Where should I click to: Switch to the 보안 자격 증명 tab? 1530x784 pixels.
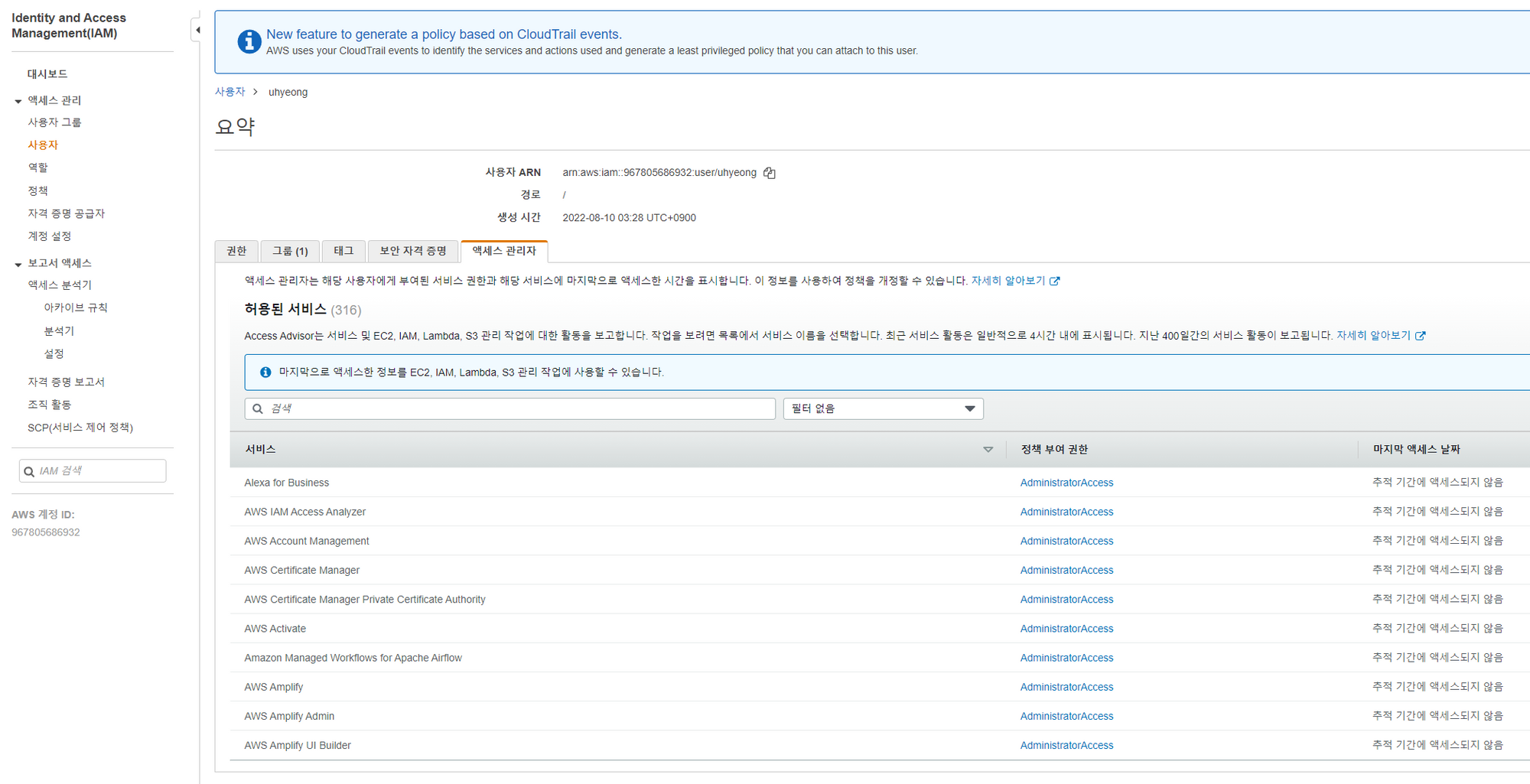click(413, 251)
